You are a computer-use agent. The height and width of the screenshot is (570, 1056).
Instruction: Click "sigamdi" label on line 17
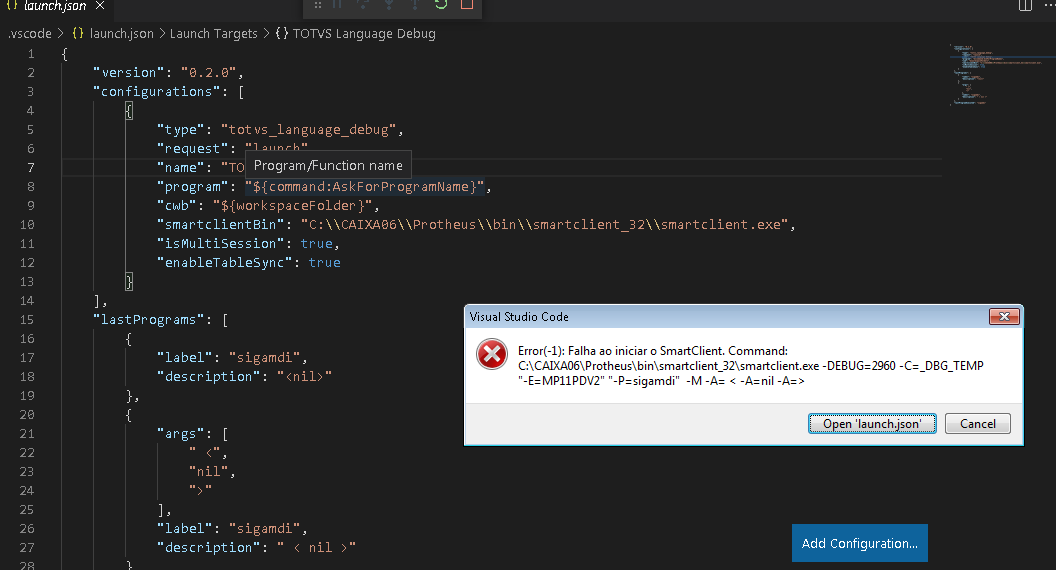click(264, 357)
